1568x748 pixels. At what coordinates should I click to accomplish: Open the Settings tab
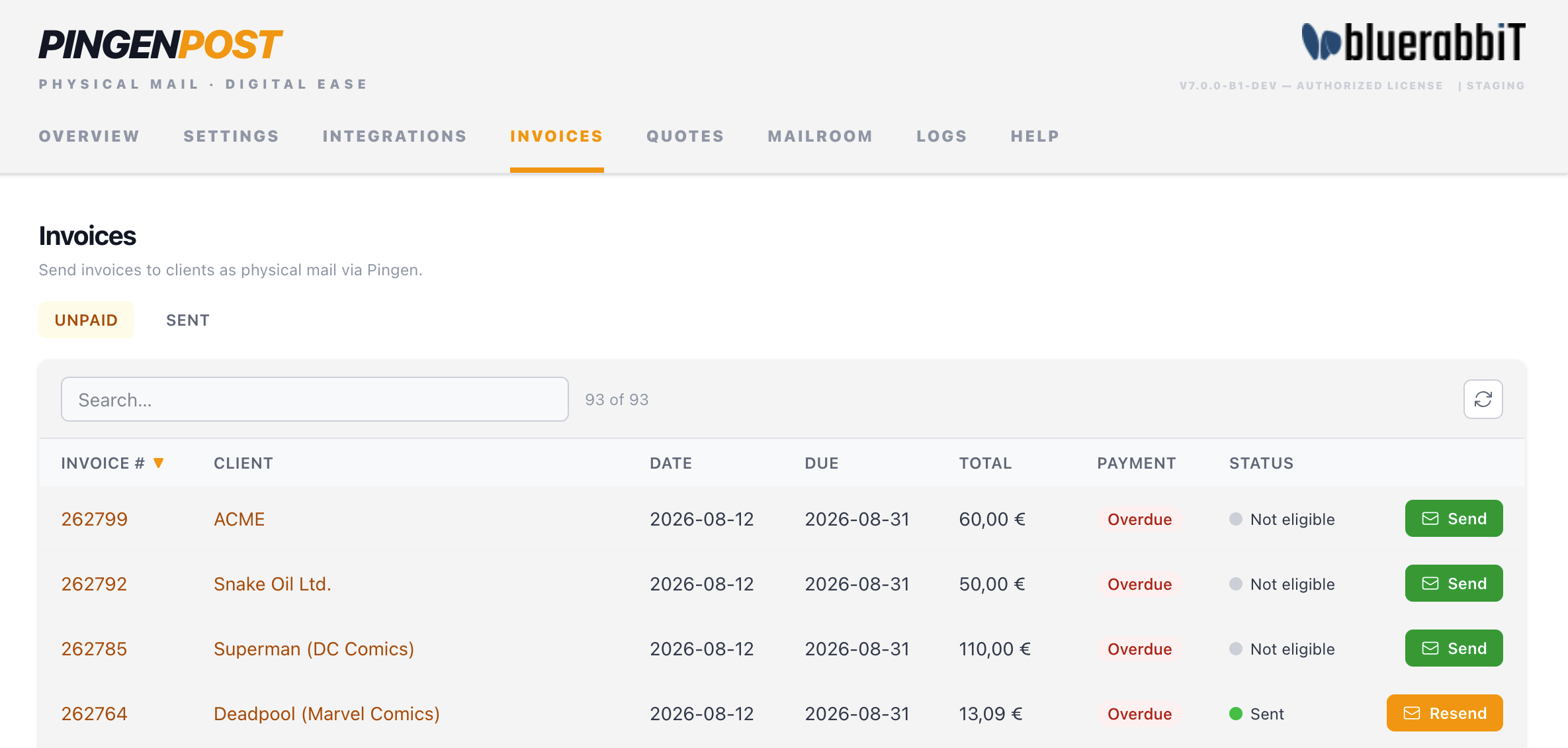(232, 136)
